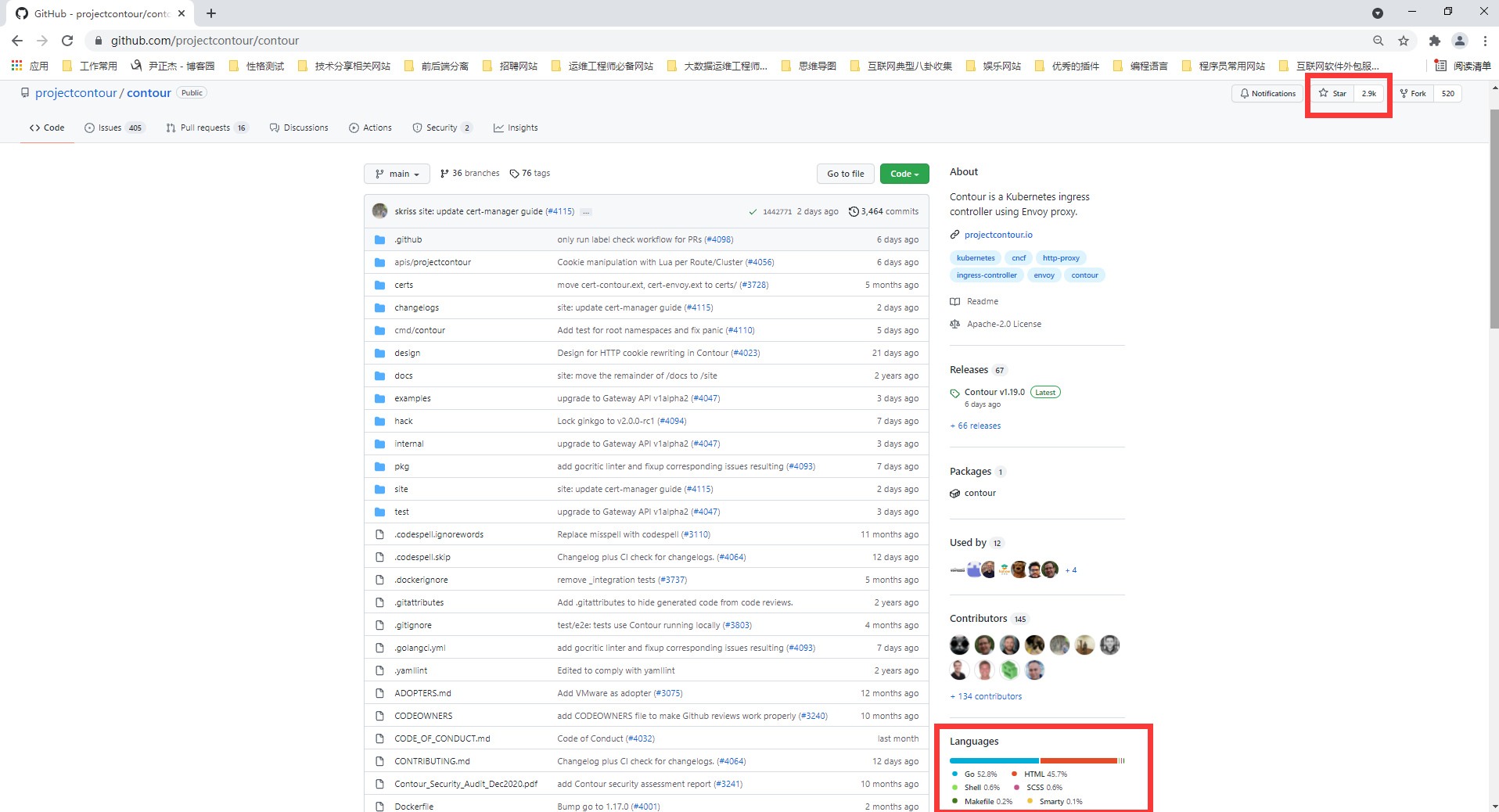Click the languages color bar
1499x812 pixels.
click(1036, 760)
